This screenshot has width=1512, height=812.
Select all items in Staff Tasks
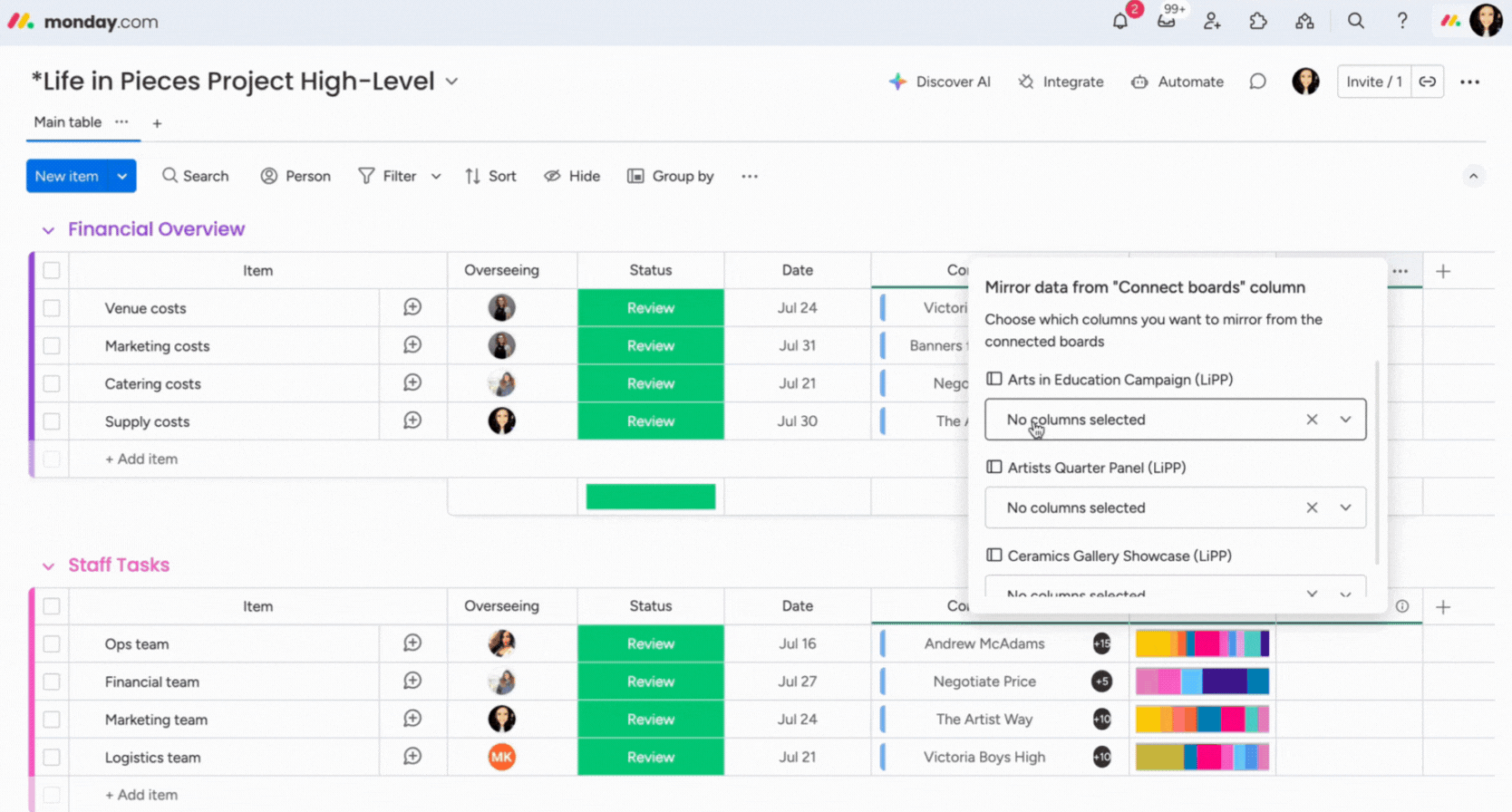52,606
